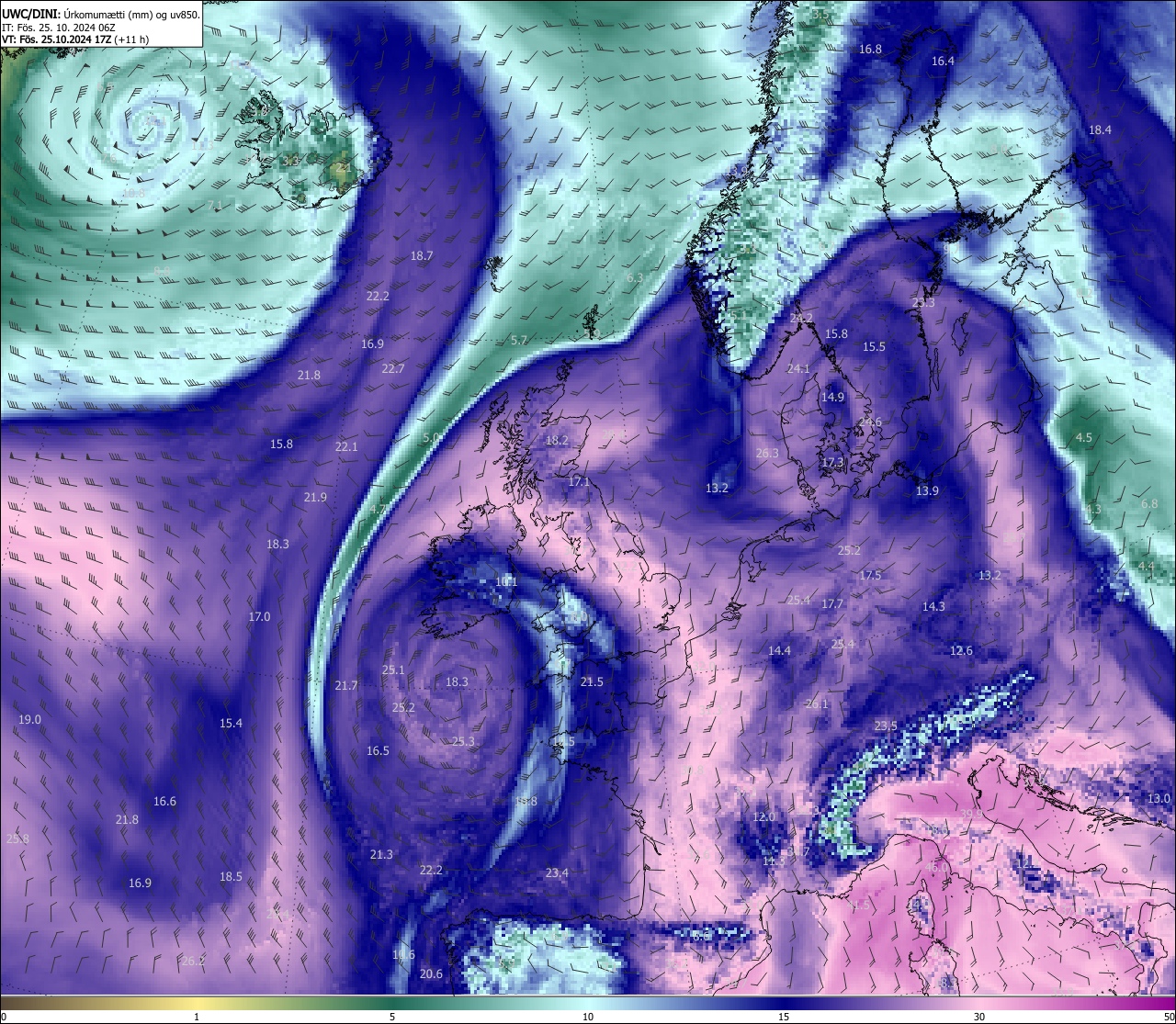Click the 25.3 value in the low
Screen dimensions: 1176x1024
coord(463,742)
